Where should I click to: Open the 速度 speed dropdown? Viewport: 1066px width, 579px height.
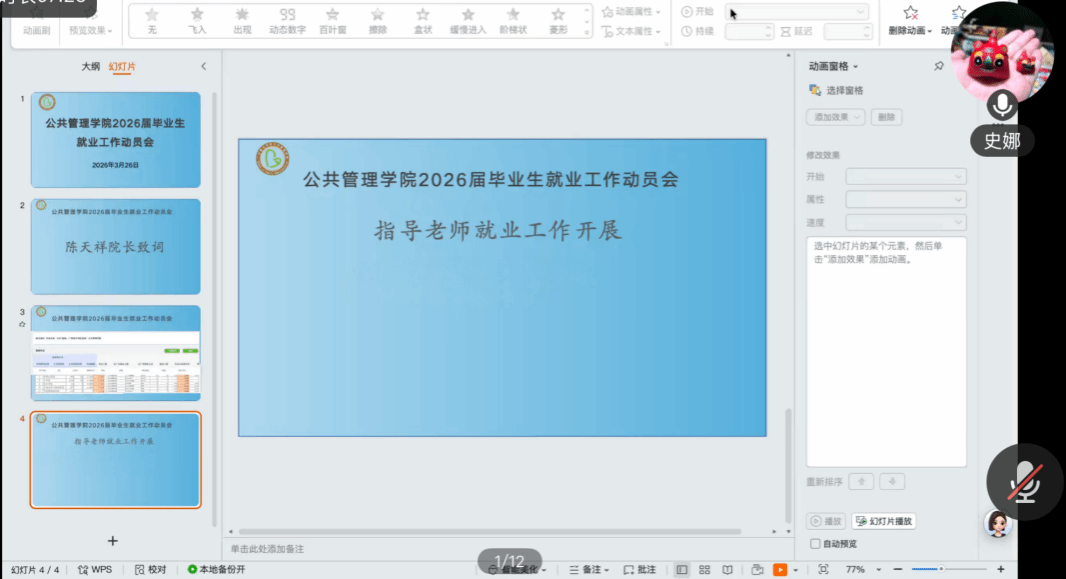click(x=906, y=222)
